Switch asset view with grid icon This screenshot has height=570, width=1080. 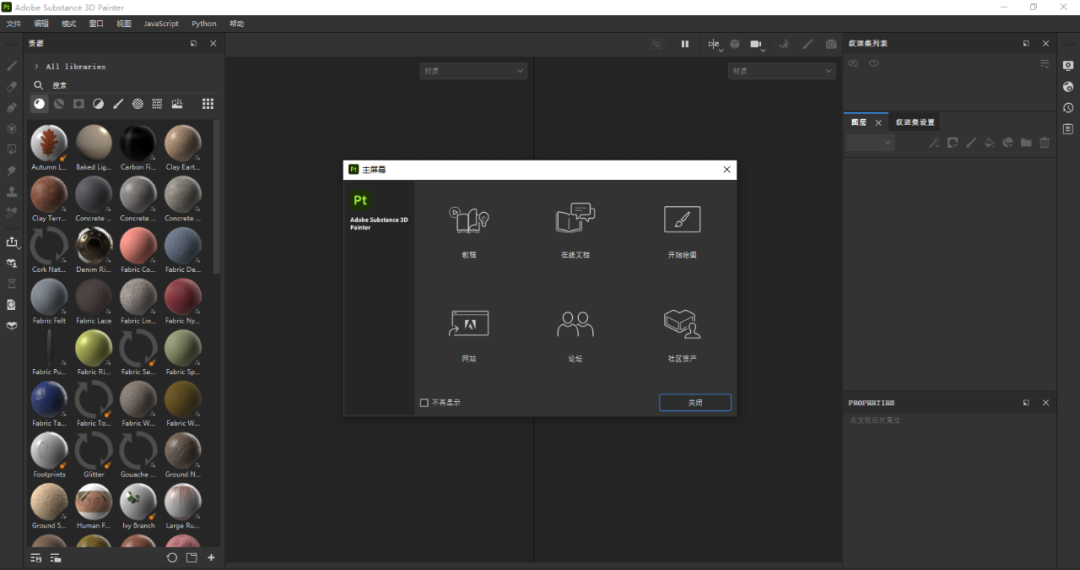pos(208,104)
